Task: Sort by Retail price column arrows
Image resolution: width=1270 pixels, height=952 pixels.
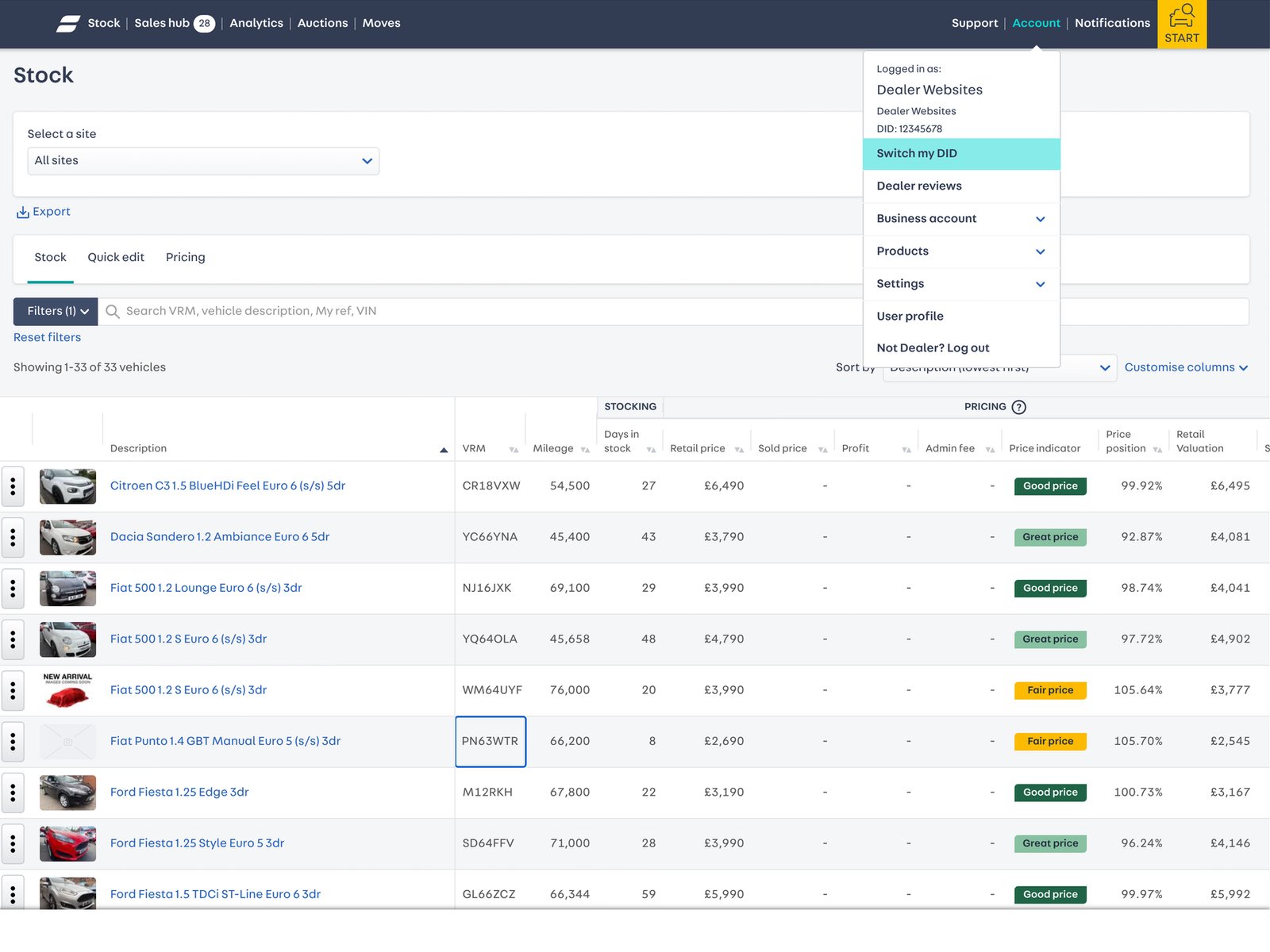Action: [x=739, y=450]
